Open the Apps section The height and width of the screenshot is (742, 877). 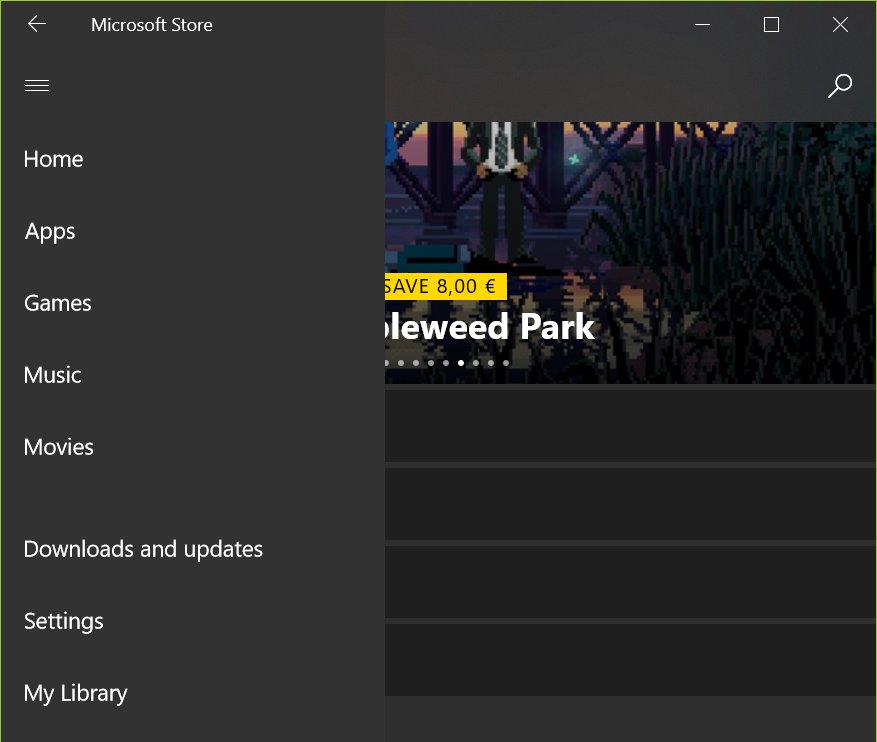(x=50, y=231)
